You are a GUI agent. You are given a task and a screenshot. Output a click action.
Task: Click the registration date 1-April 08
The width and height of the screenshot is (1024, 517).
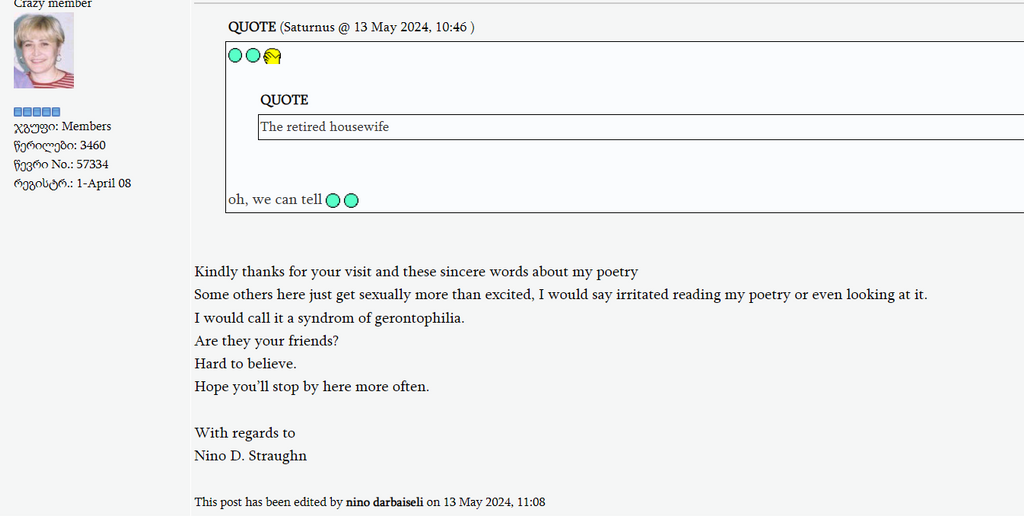tap(104, 183)
